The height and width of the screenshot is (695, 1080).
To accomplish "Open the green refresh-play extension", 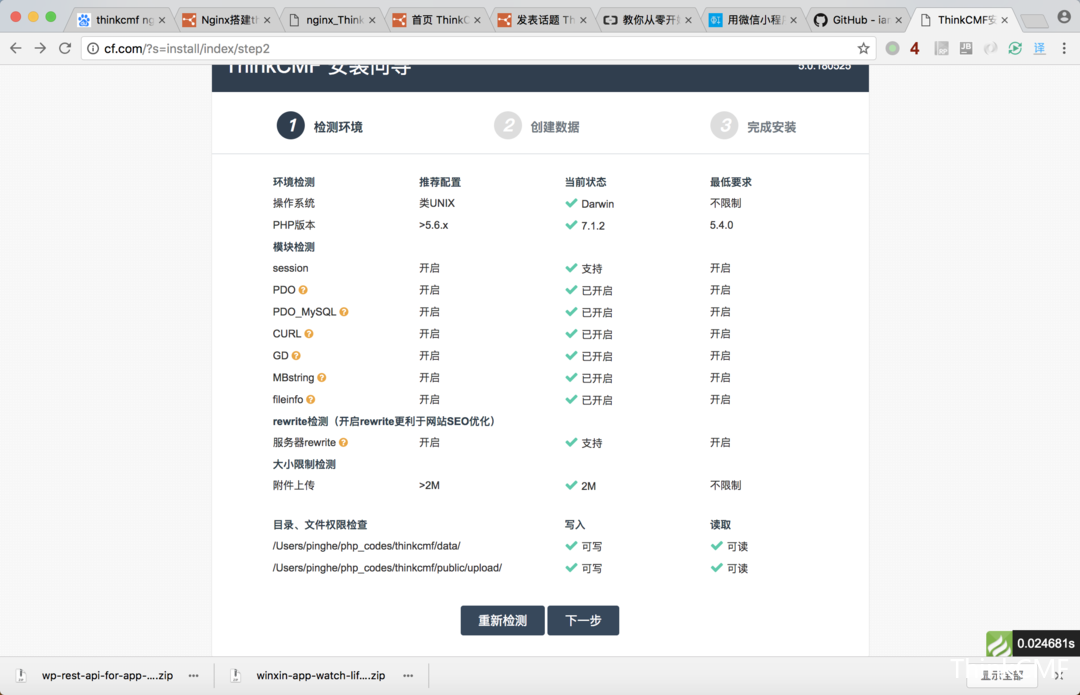I will [1015, 48].
